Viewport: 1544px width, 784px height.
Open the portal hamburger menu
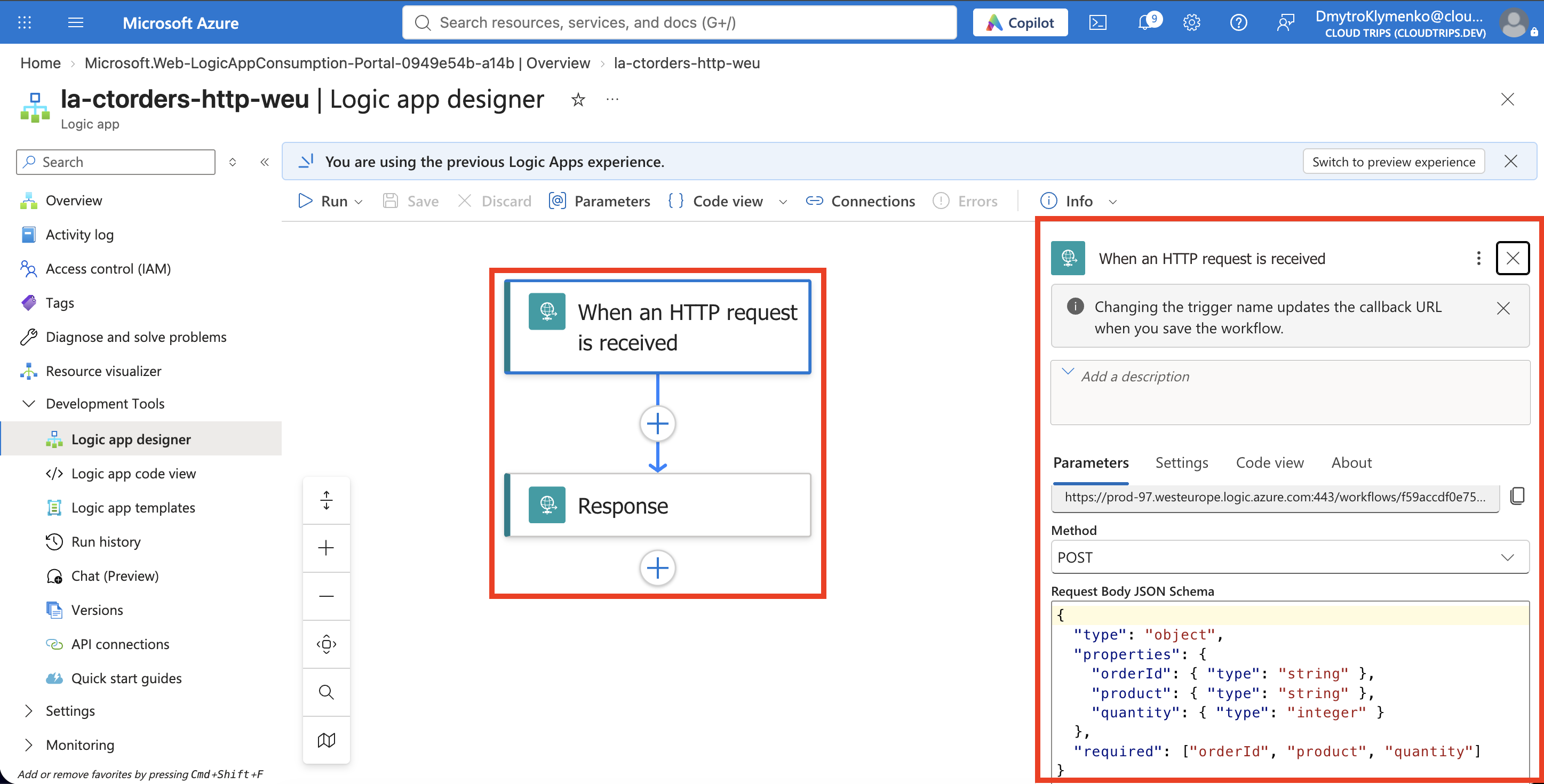click(x=76, y=23)
